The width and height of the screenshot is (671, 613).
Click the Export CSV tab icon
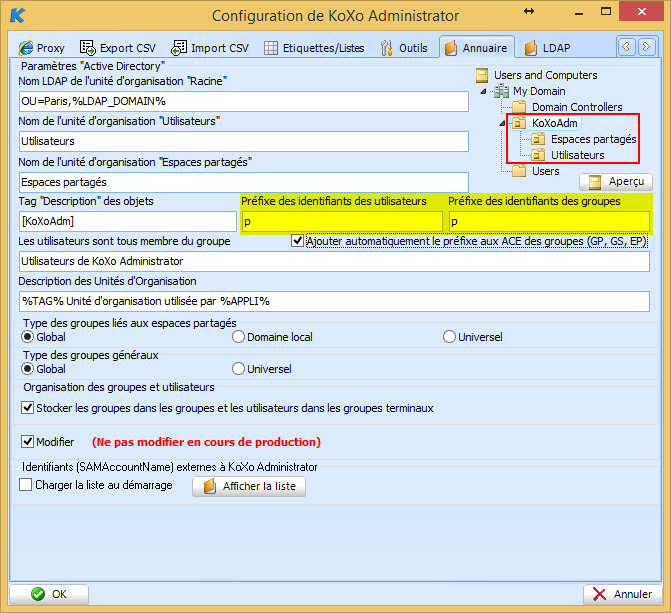(x=88, y=48)
